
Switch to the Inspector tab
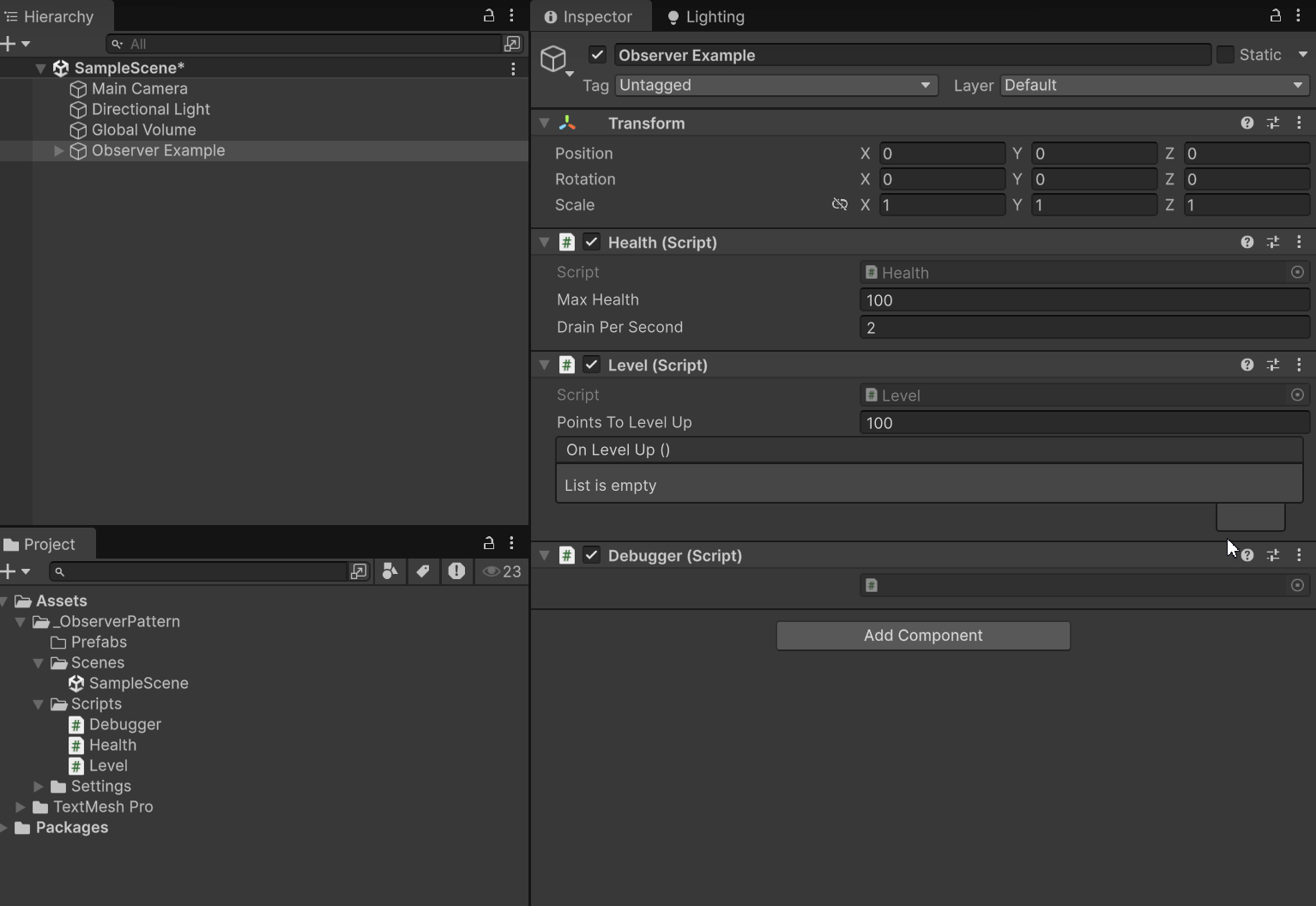pos(590,16)
